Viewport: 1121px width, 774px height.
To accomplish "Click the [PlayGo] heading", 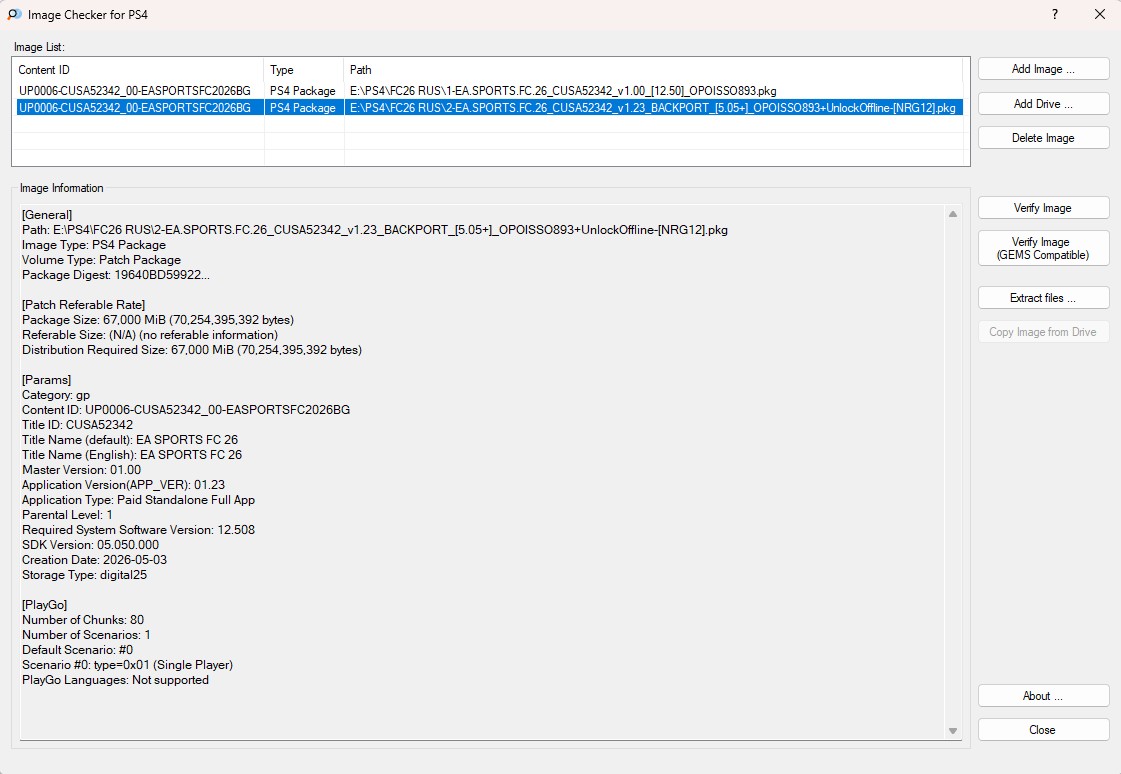I will click(x=44, y=605).
